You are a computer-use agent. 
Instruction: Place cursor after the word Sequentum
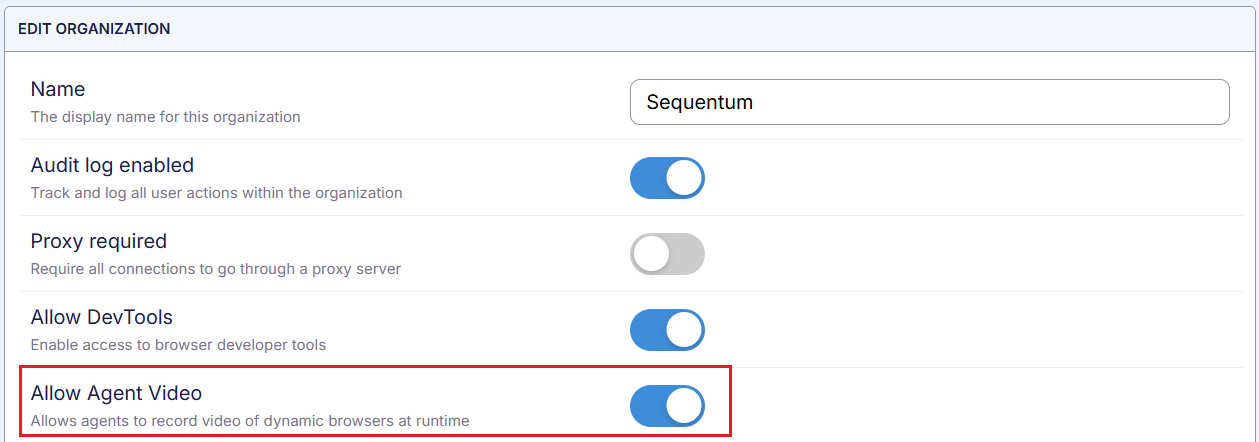coord(756,102)
